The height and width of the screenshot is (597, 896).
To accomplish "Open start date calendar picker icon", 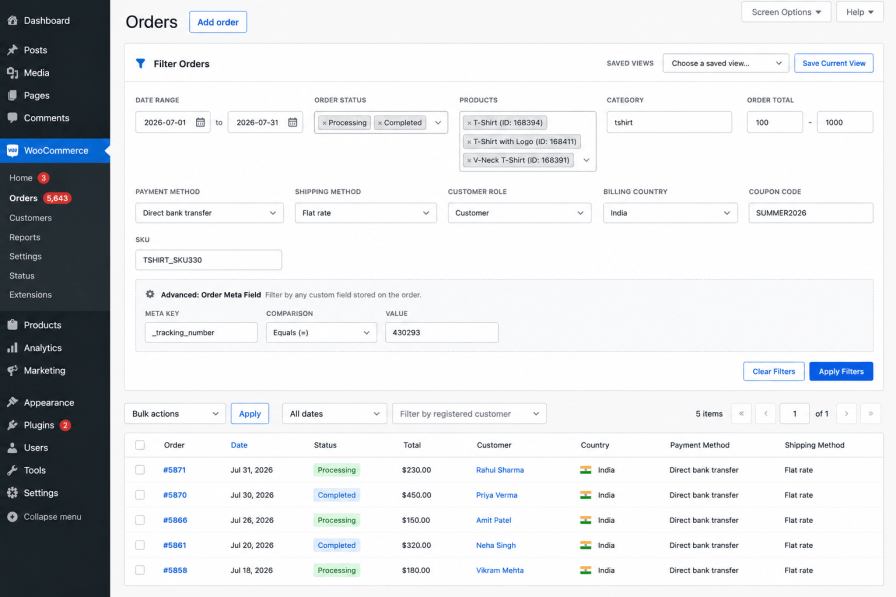I will point(201,122).
